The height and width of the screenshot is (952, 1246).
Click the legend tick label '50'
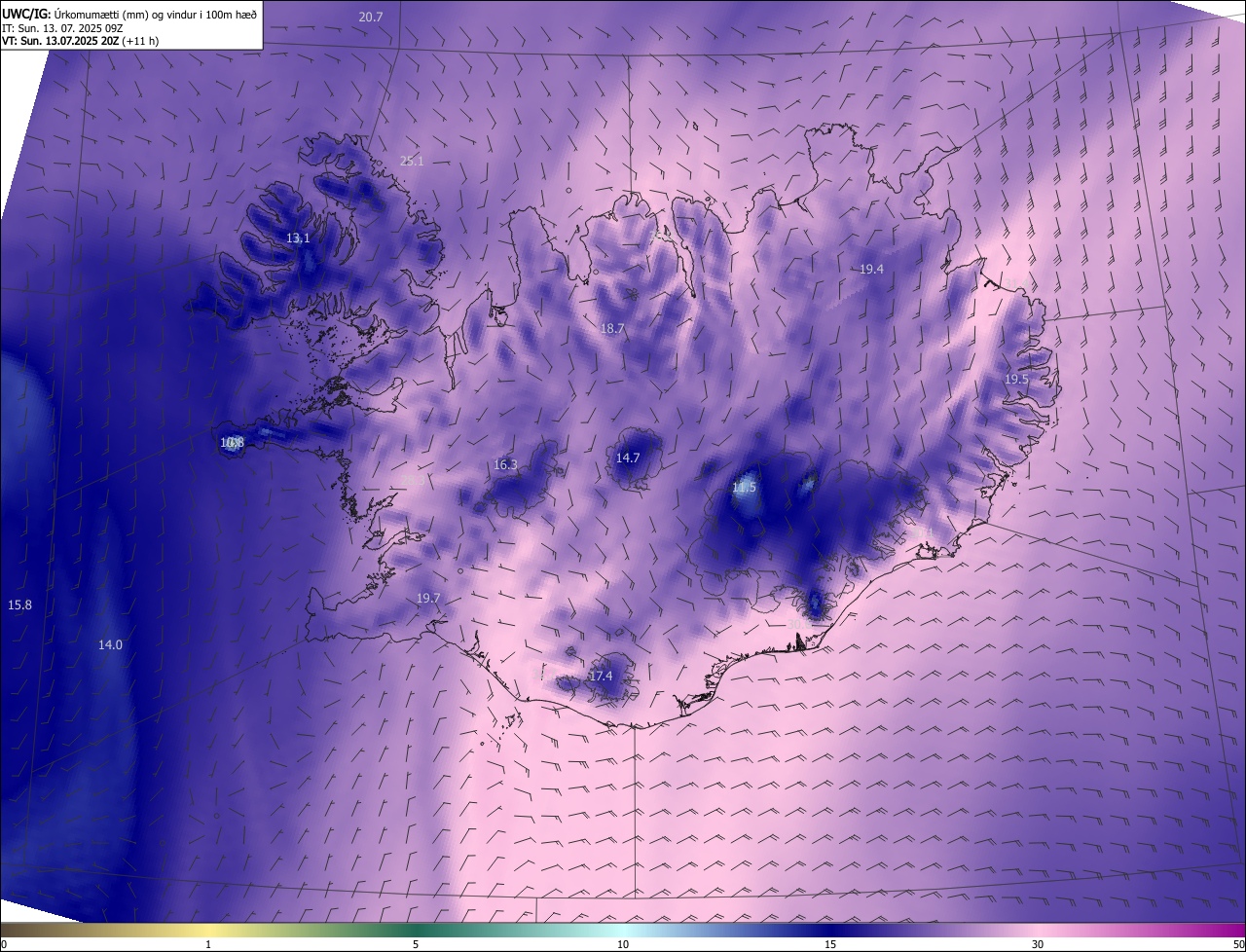1238,944
